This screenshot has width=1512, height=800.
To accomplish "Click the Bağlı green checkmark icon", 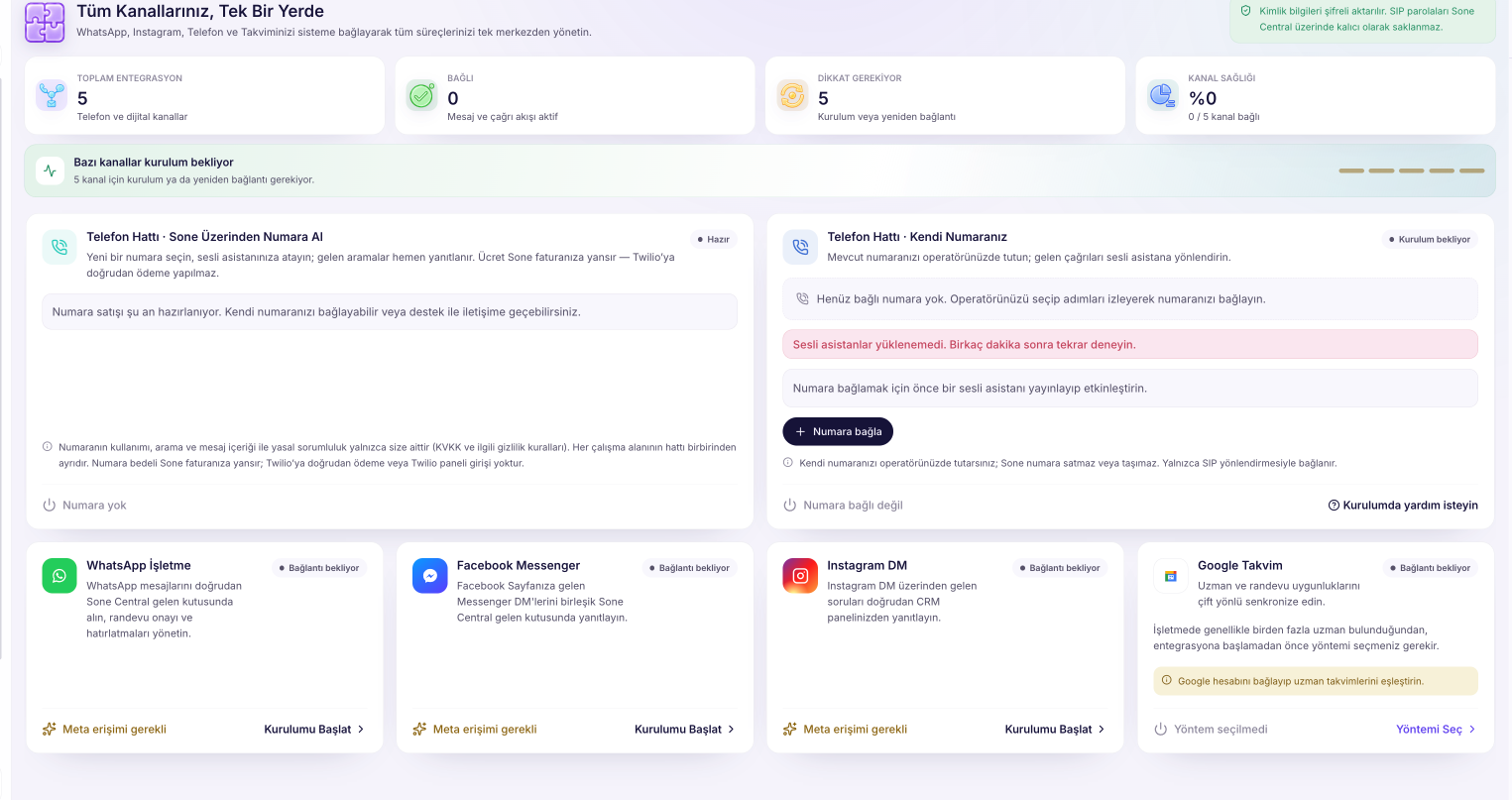I will pyautogui.click(x=422, y=95).
